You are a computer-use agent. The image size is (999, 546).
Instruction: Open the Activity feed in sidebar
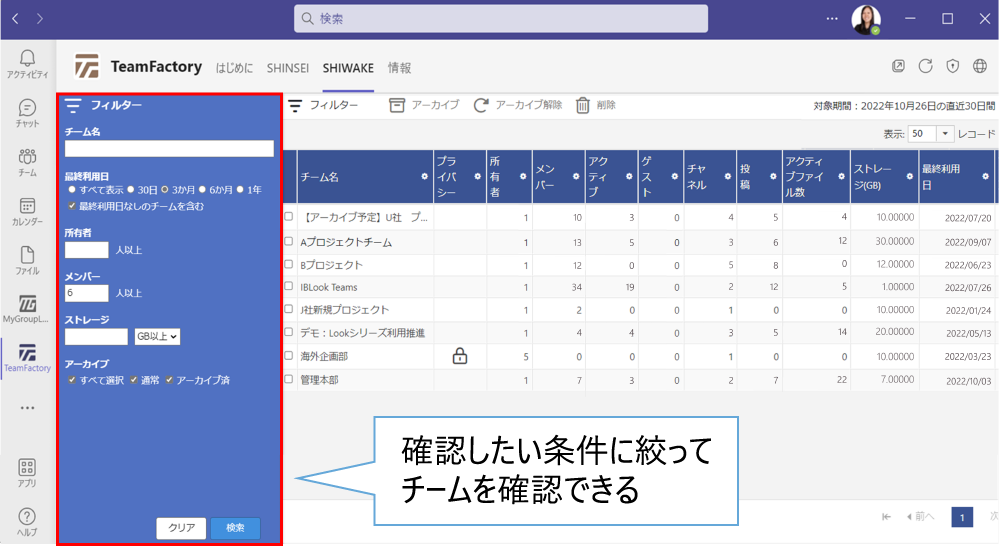tap(27, 63)
